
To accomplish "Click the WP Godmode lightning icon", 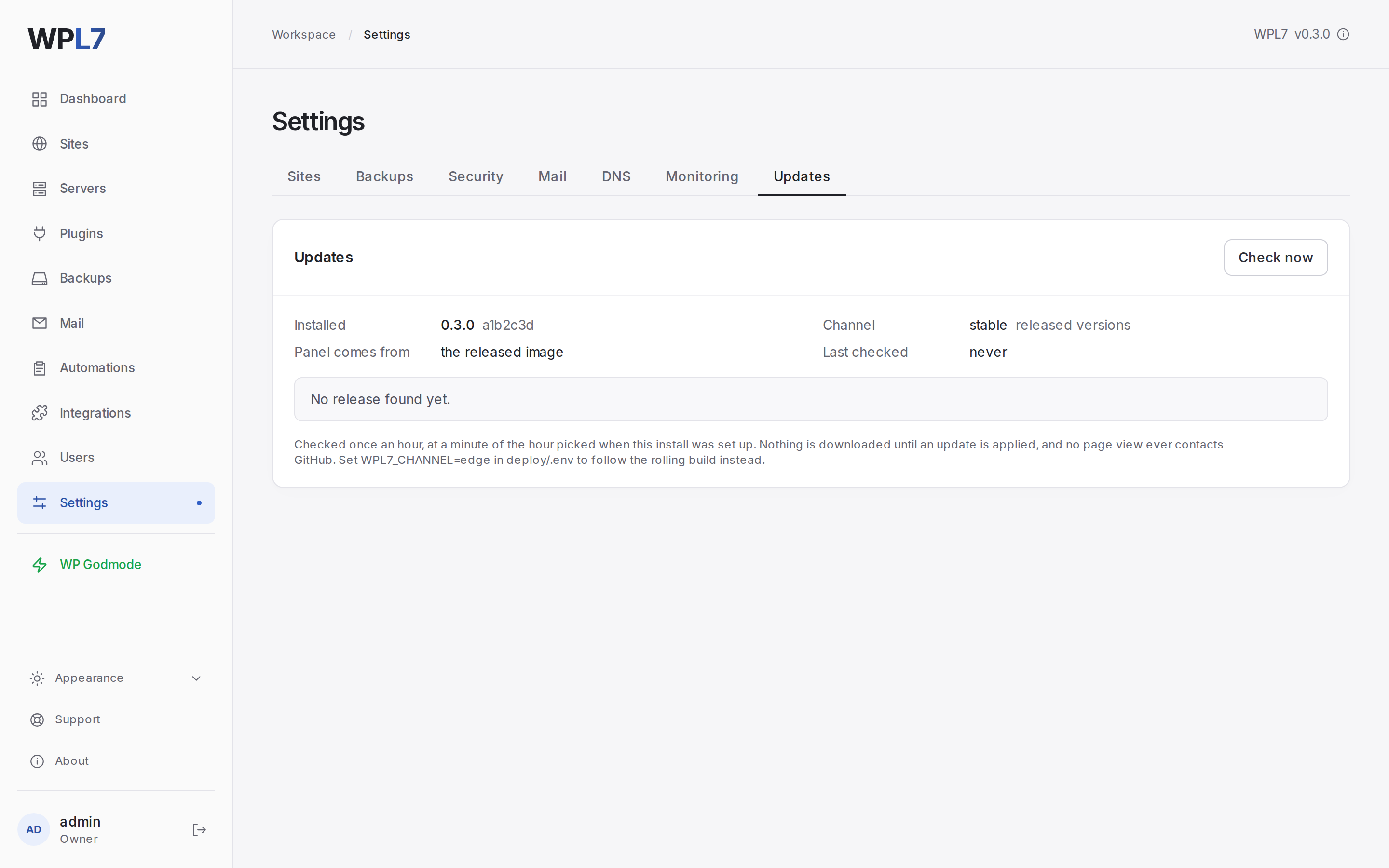I will click(x=39, y=565).
